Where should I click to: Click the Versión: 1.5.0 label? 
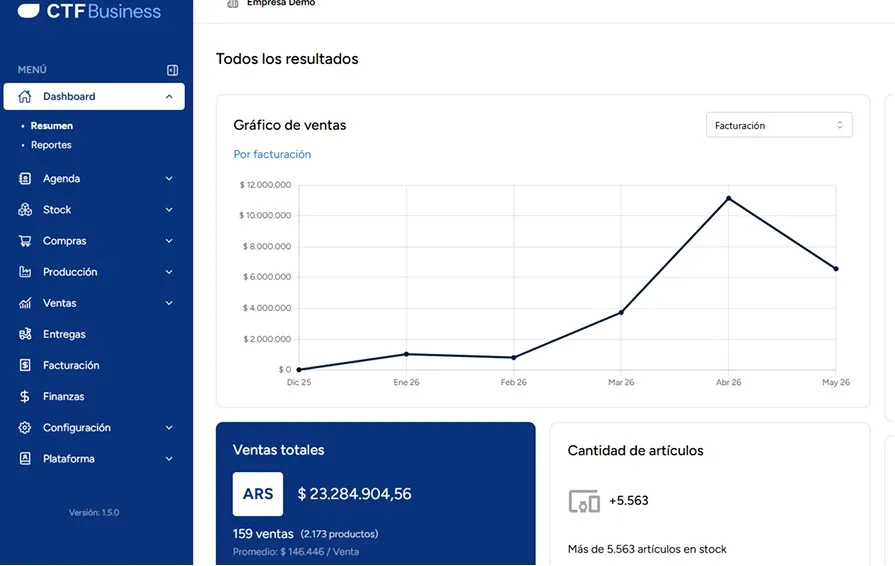(x=94, y=512)
